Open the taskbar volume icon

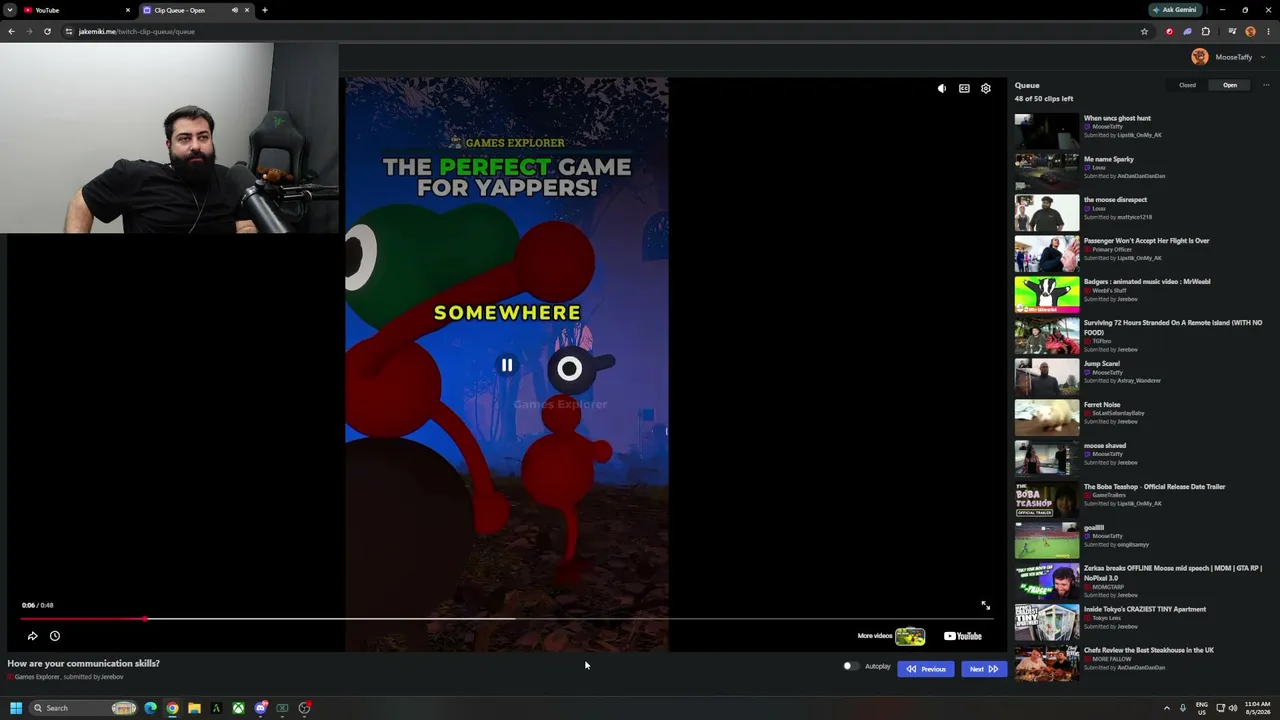click(1233, 708)
